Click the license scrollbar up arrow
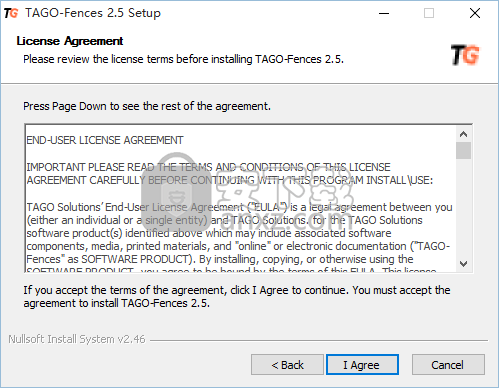The height and width of the screenshot is (388, 499). point(463,134)
